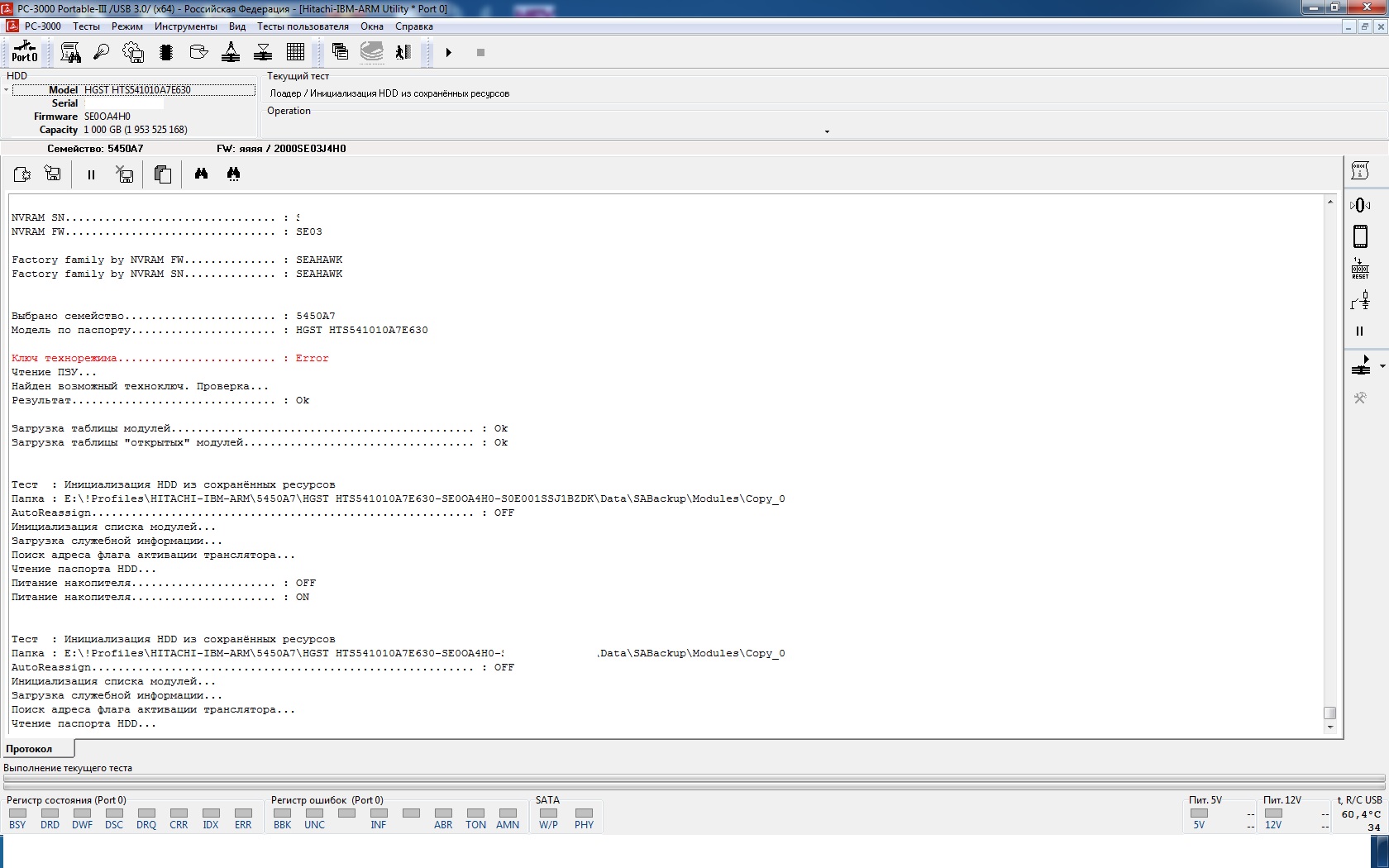
Task: Open the sector grid editor icon
Action: [x=295, y=52]
